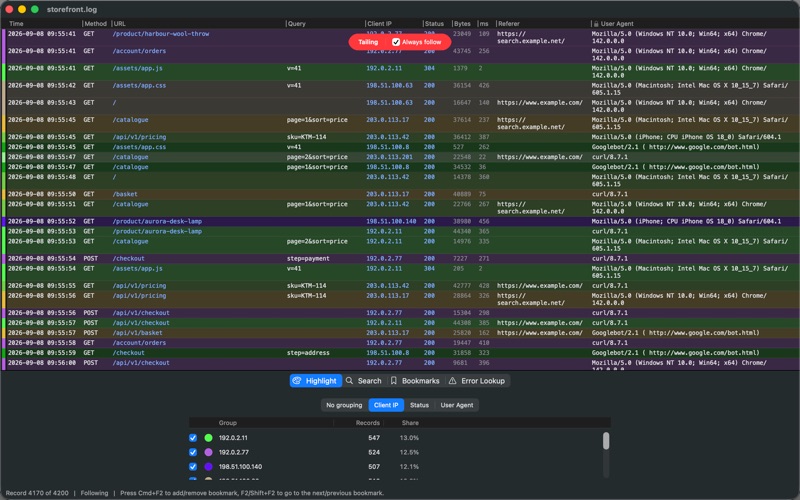Uncheck the 192.0.2.11 group checkbox
The image size is (800, 500).
(193, 438)
